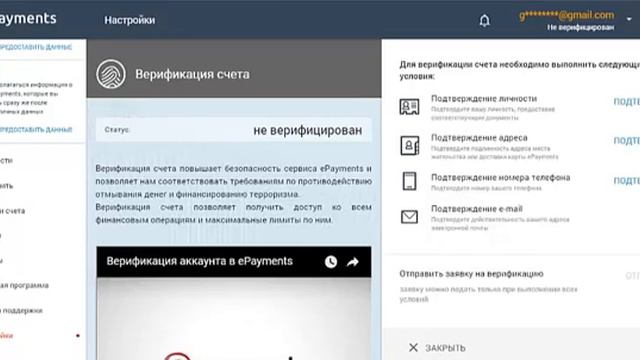Open the sidebar item ending in 'счета'

13,211
